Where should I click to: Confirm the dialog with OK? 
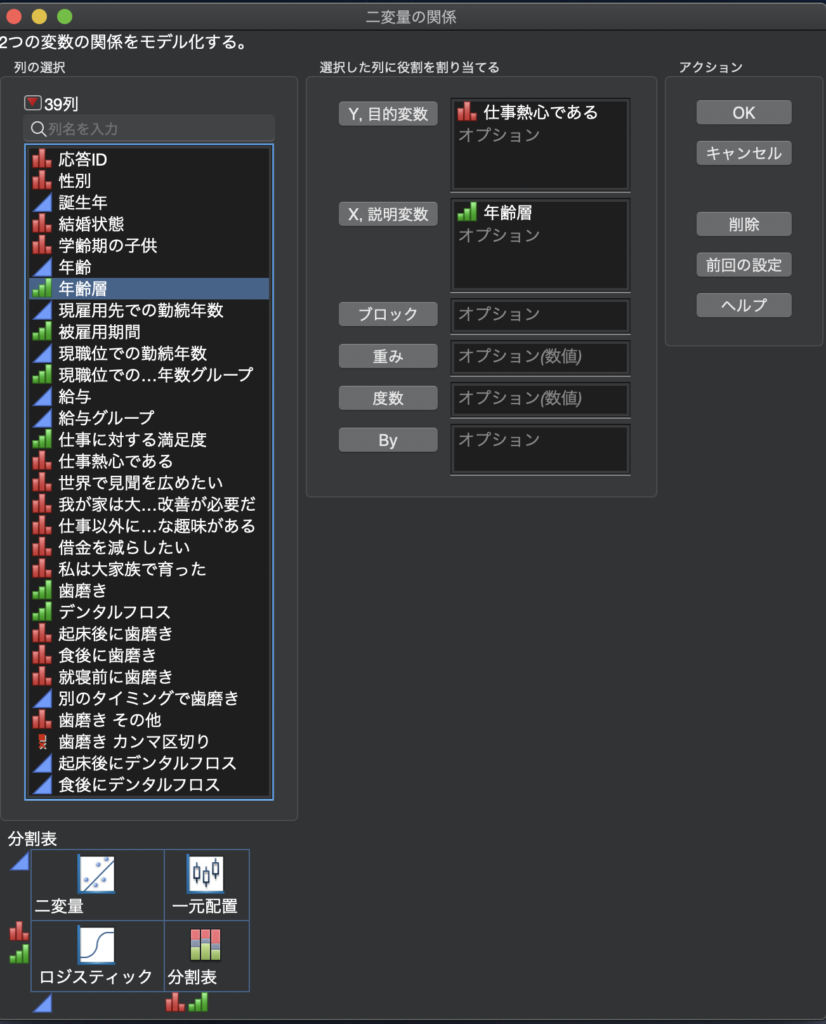[x=744, y=112]
